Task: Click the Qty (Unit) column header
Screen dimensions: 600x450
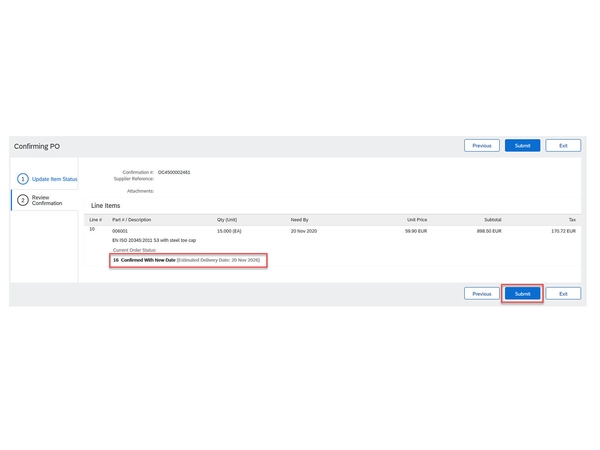Action: (227, 219)
